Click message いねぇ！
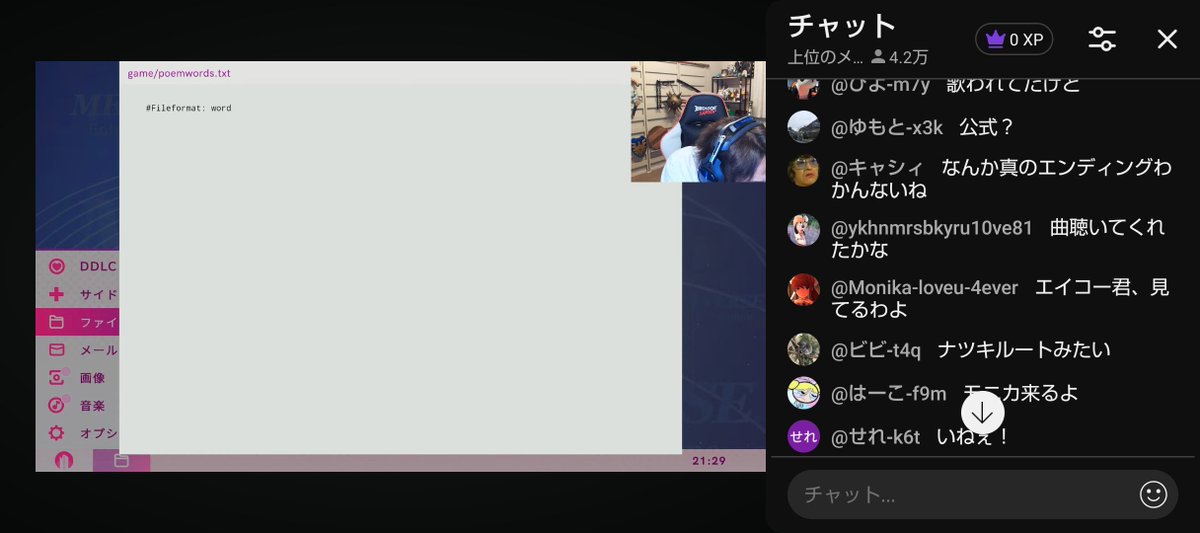The height and width of the screenshot is (533, 1200). (x=973, y=436)
